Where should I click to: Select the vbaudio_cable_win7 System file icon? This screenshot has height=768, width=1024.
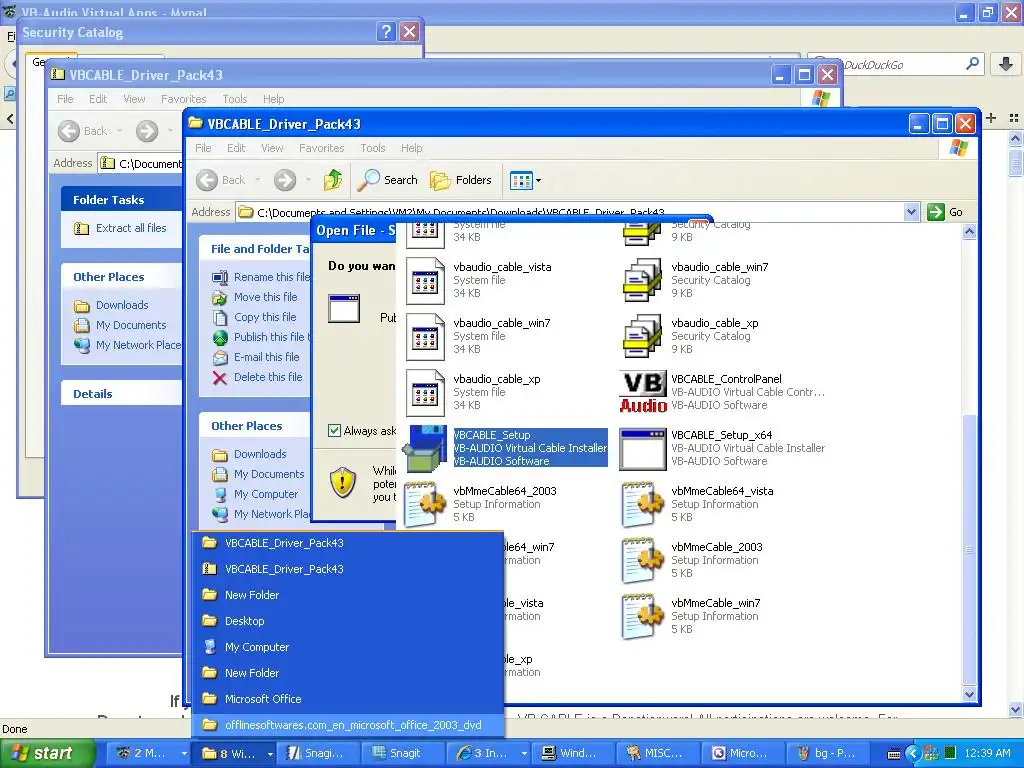(425, 337)
